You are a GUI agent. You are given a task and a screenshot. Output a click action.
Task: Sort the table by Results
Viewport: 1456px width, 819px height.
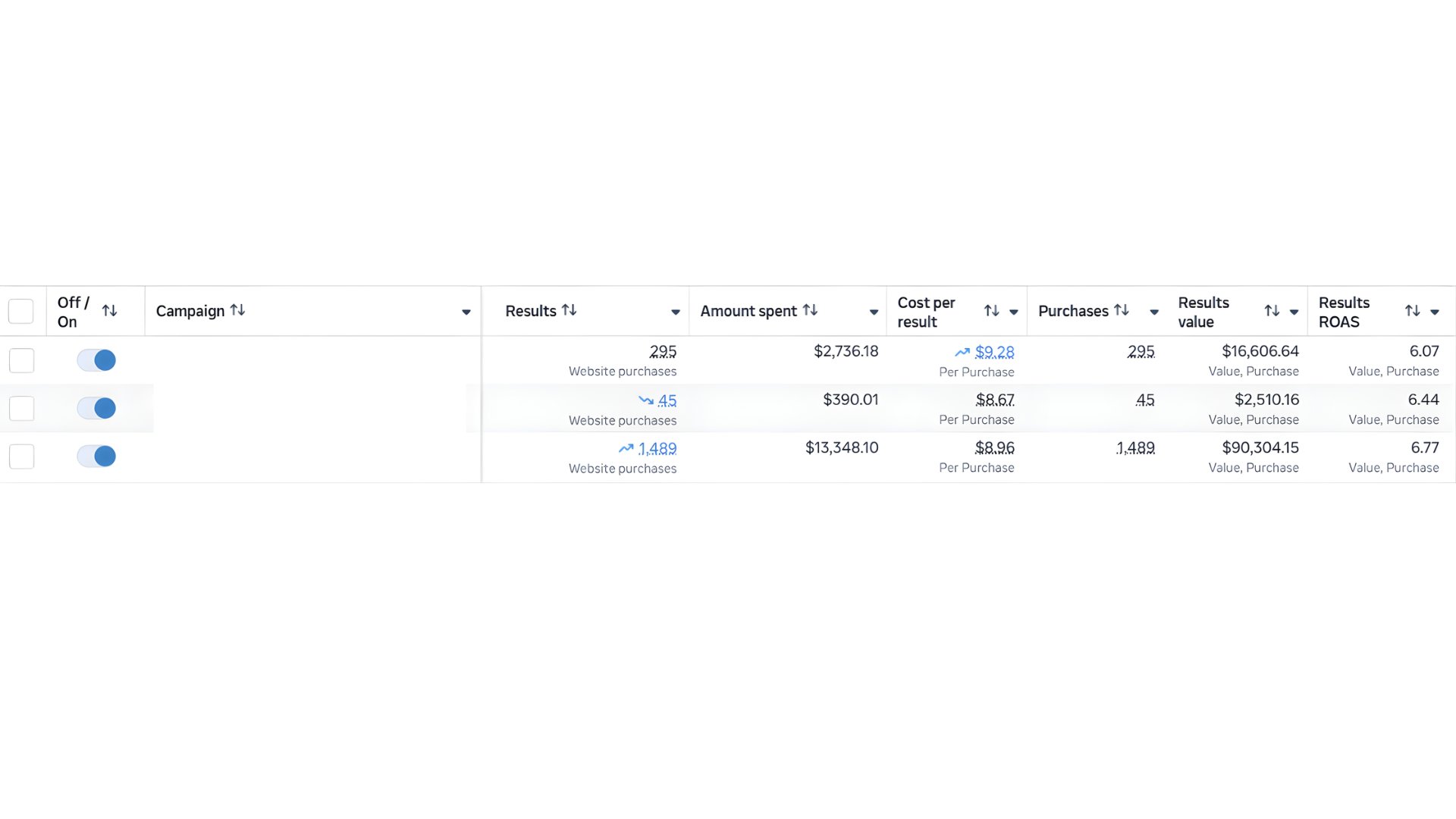(570, 310)
